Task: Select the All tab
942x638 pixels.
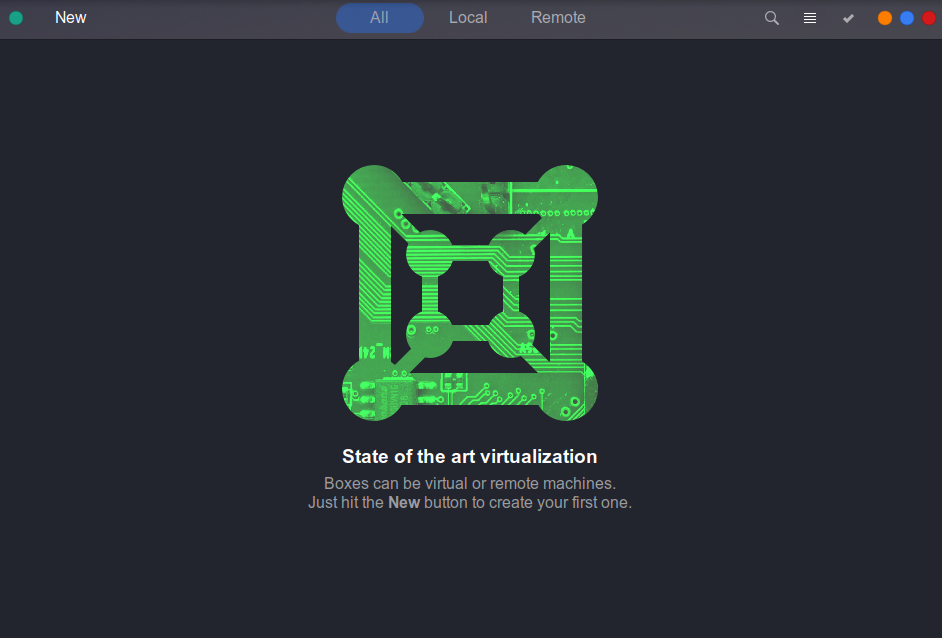Action: [380, 18]
